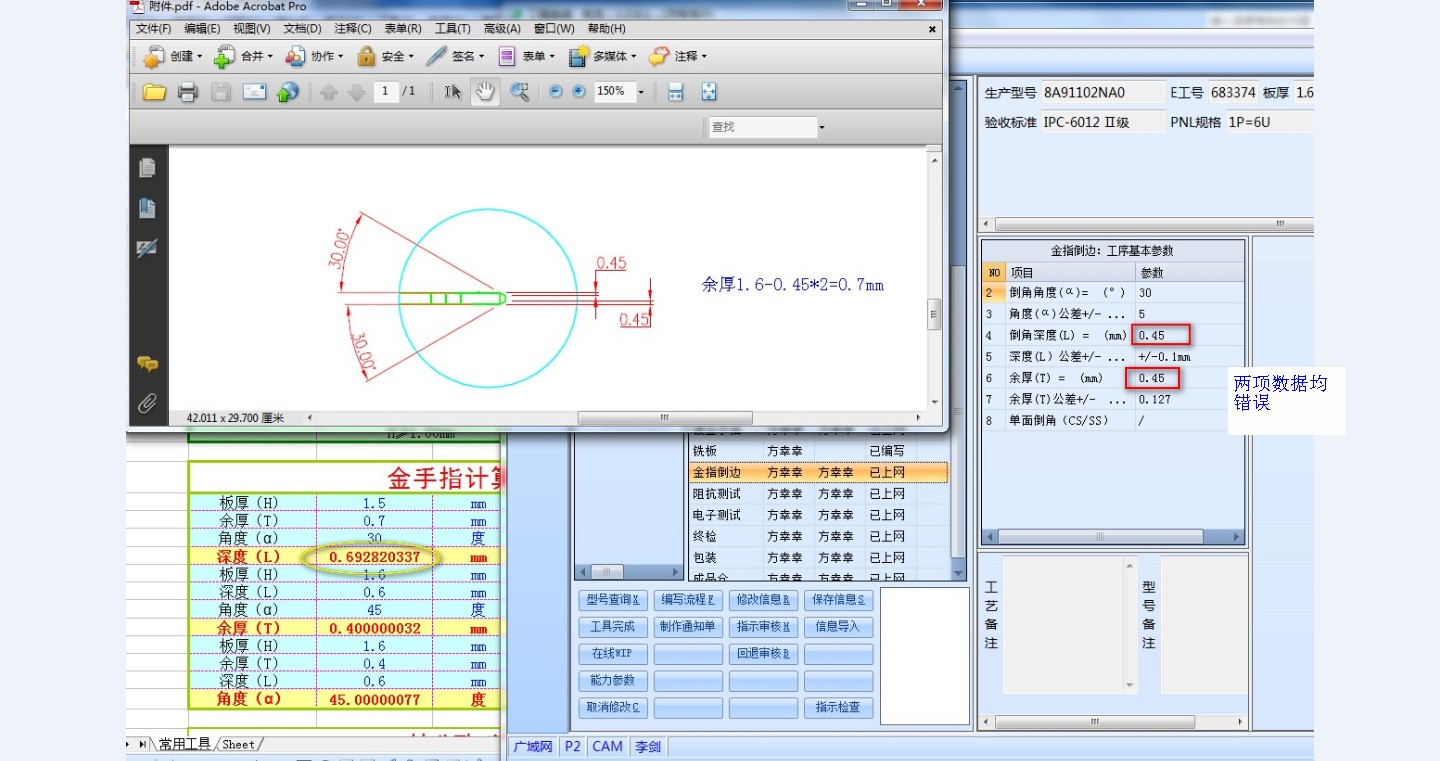Click the 回退审核 button

[763, 654]
